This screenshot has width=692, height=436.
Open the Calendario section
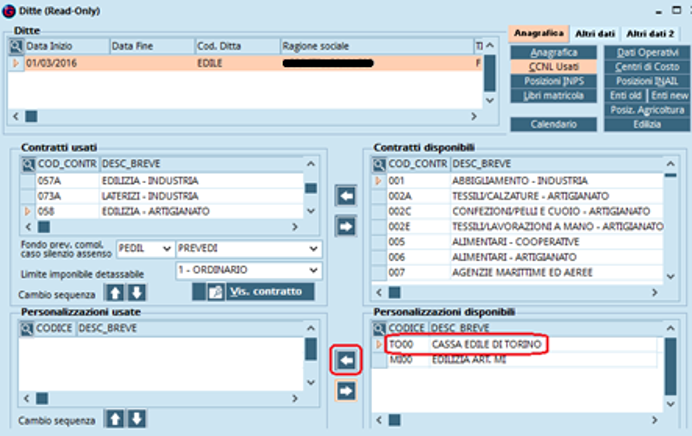click(553, 124)
